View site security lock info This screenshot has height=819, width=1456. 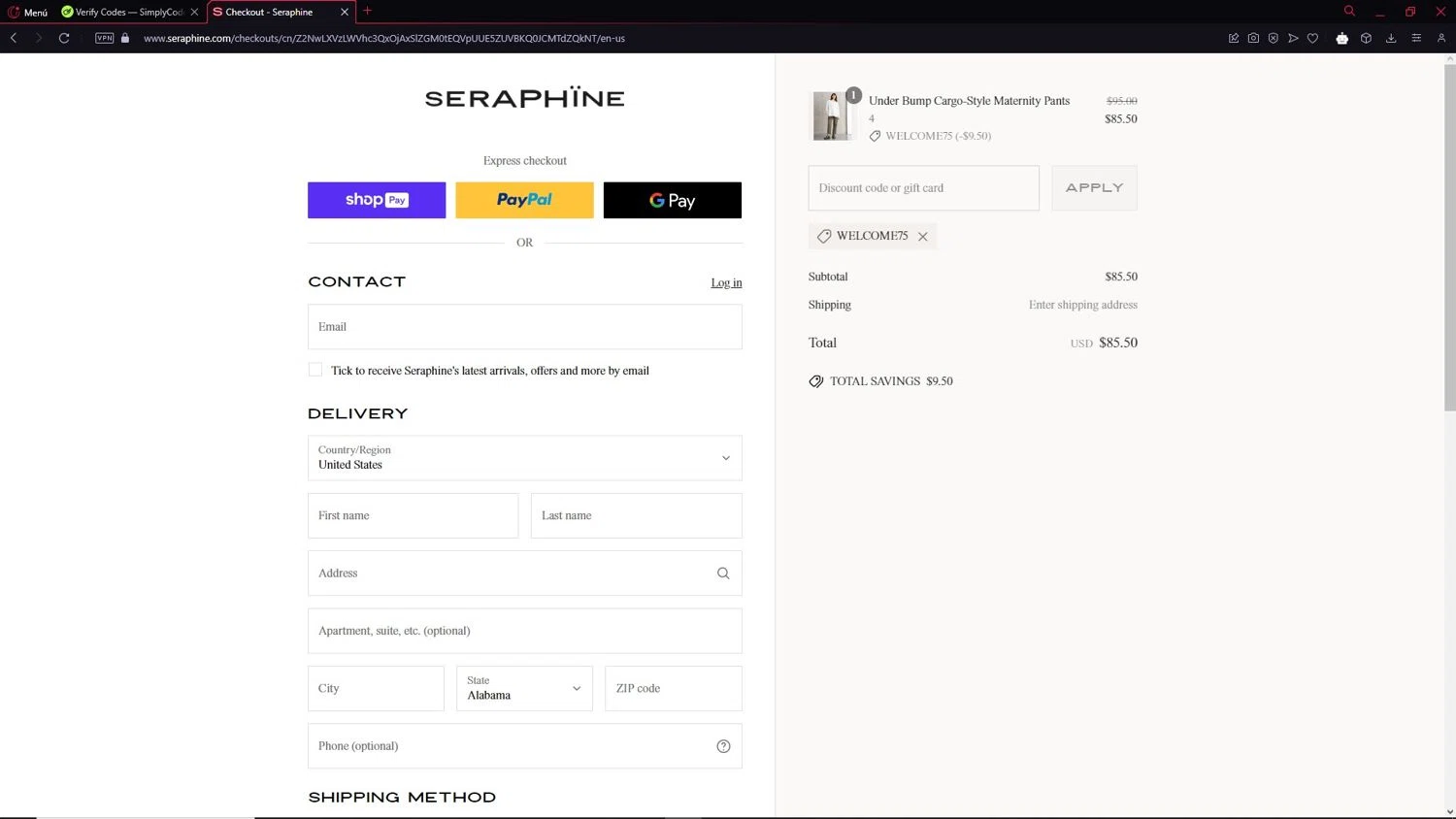[x=125, y=38]
